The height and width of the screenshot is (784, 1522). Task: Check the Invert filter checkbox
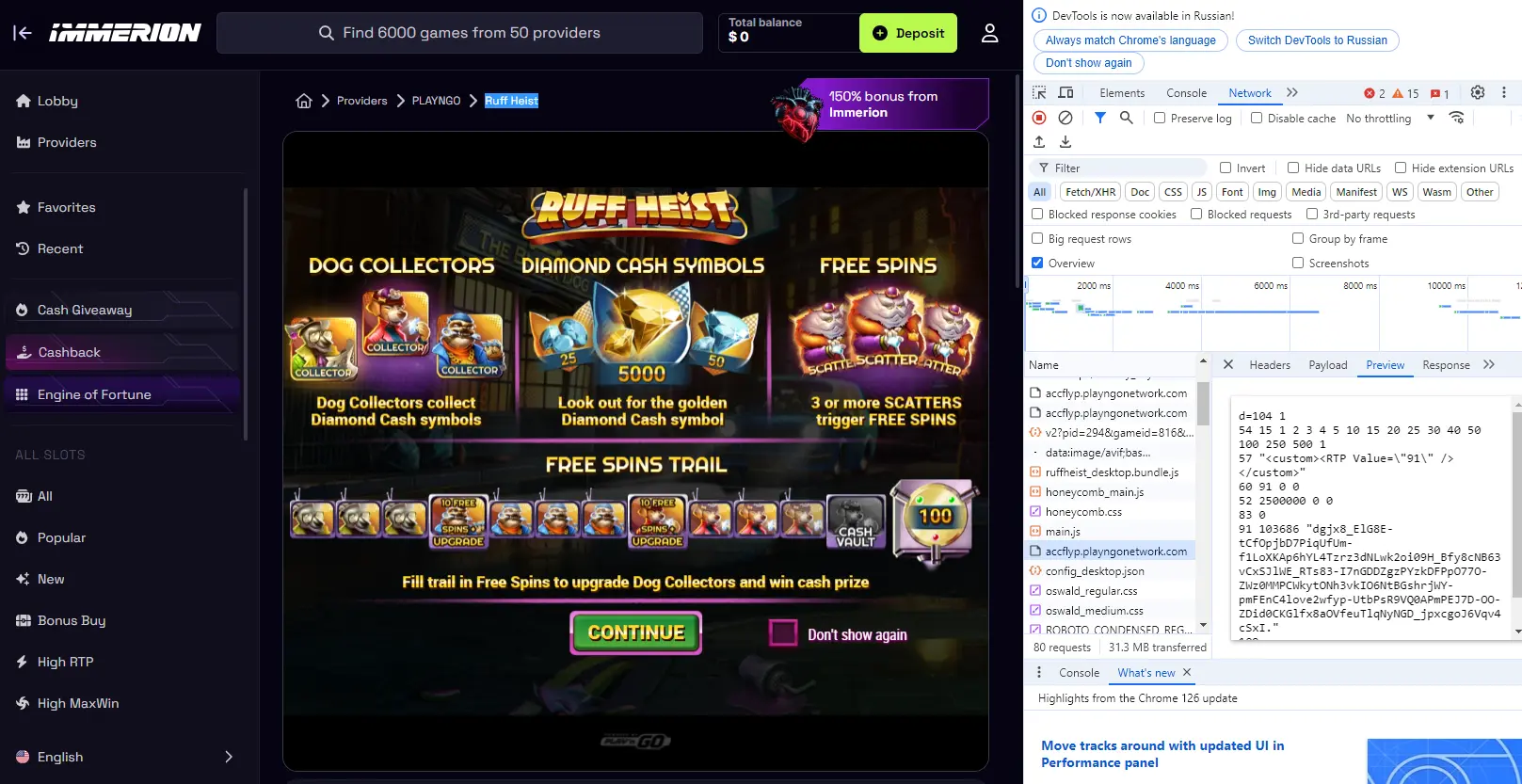(1226, 168)
